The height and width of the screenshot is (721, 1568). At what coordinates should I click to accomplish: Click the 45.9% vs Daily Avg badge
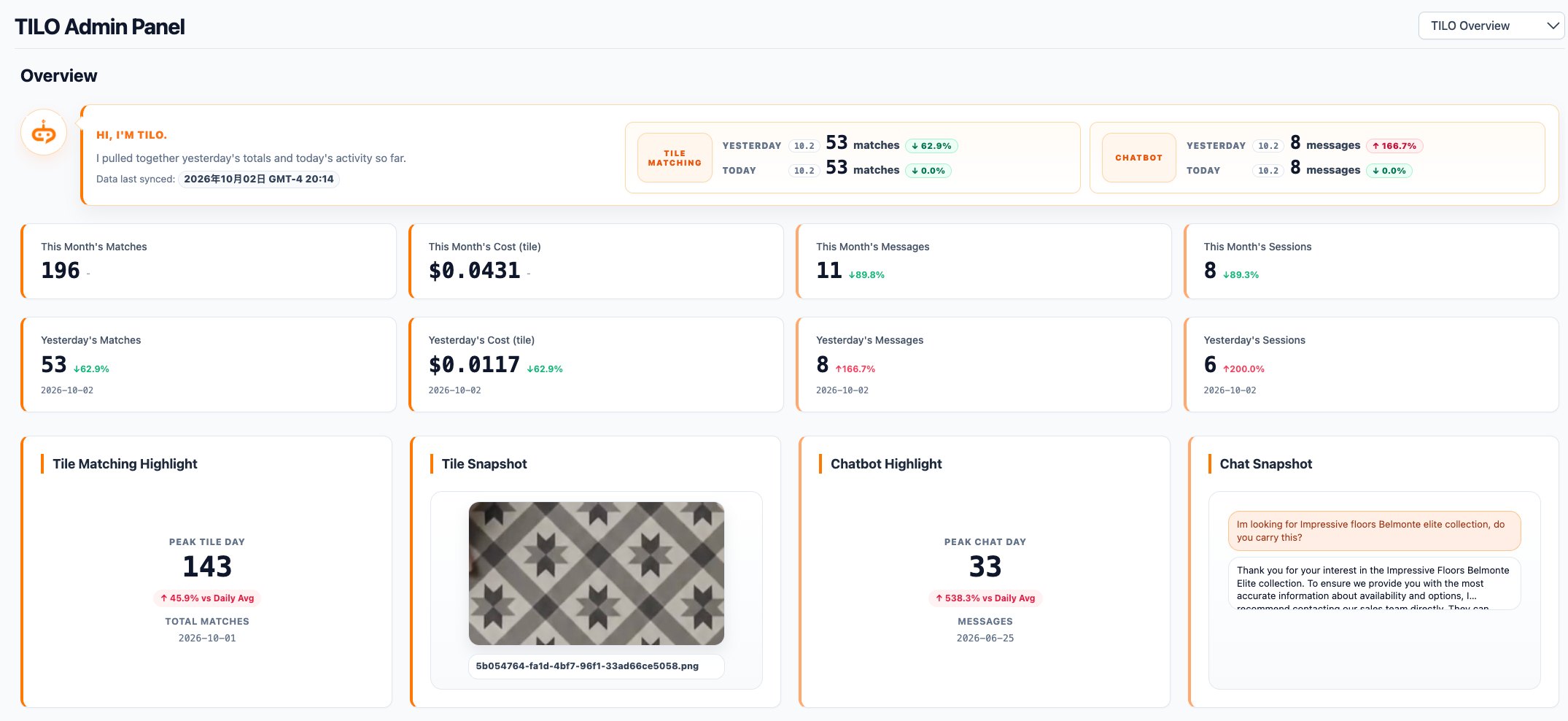(x=207, y=598)
